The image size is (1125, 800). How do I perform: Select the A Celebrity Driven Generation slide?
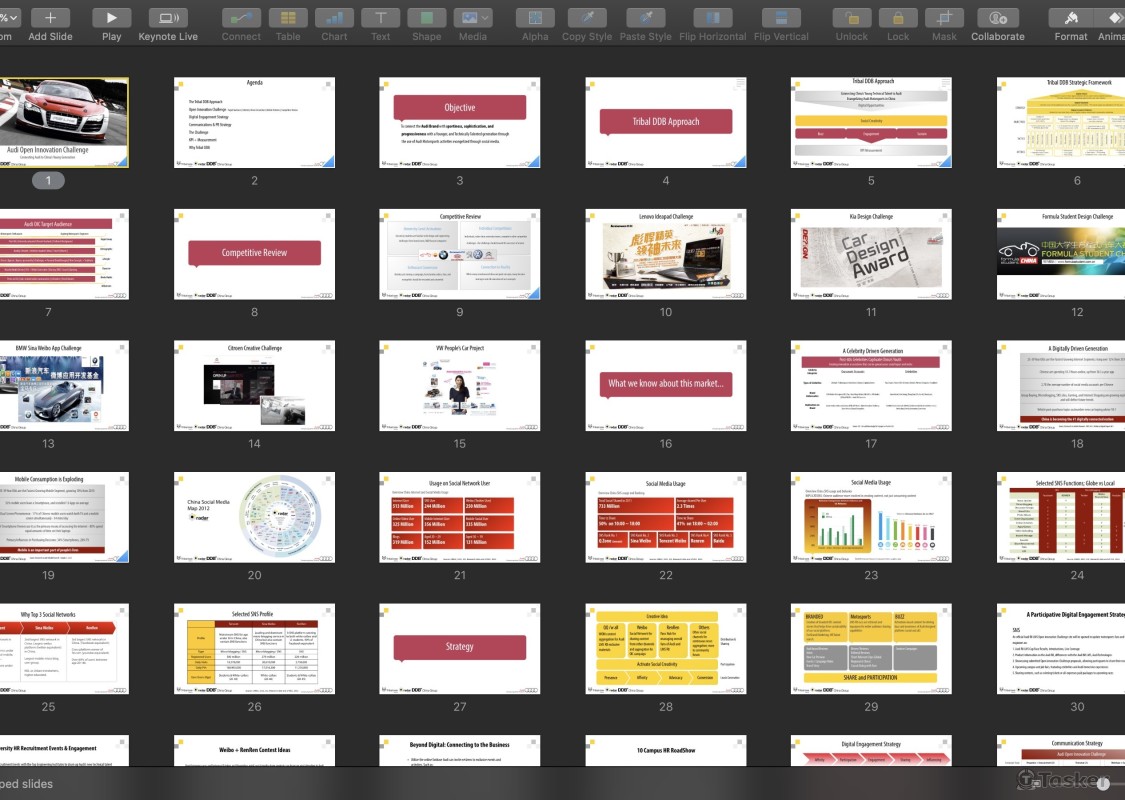tap(871, 385)
